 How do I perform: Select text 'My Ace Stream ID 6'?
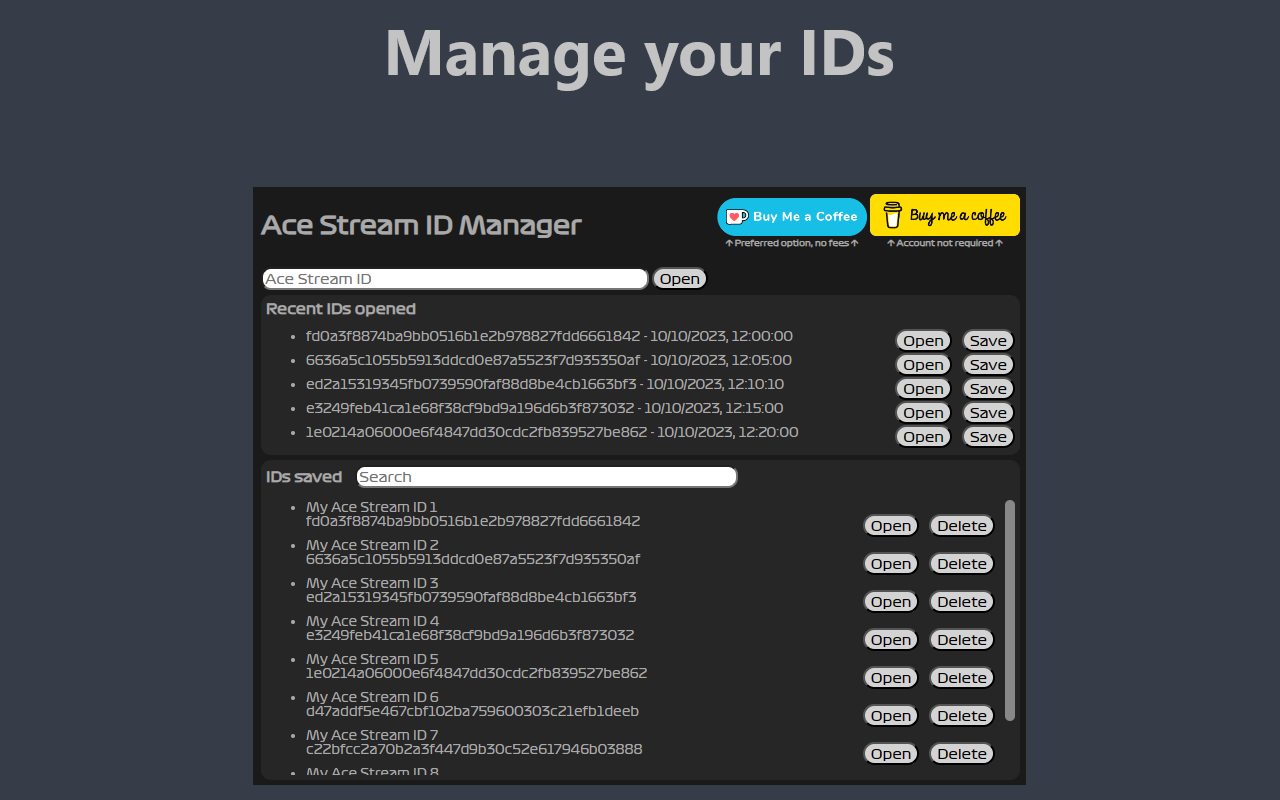[x=372, y=697]
